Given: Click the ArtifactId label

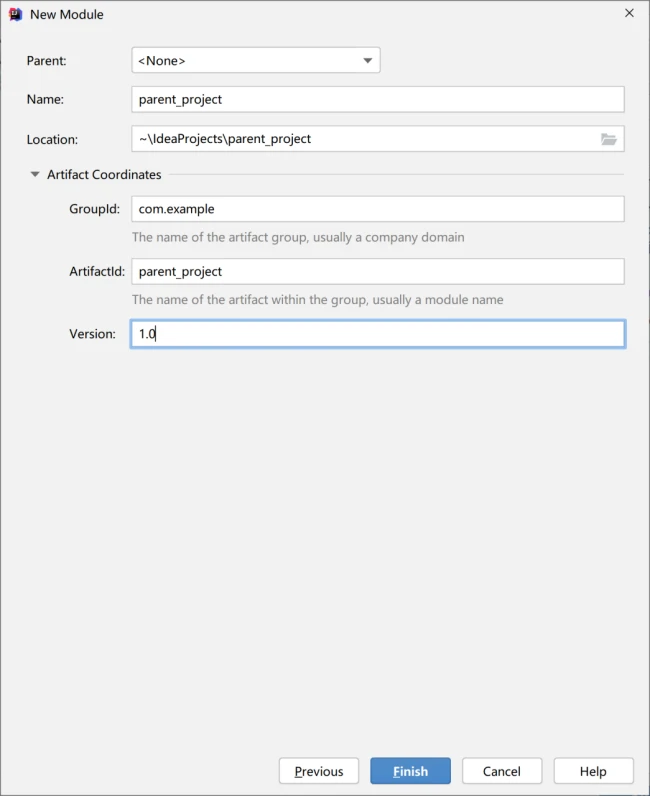Looking at the screenshot, I should tap(97, 271).
